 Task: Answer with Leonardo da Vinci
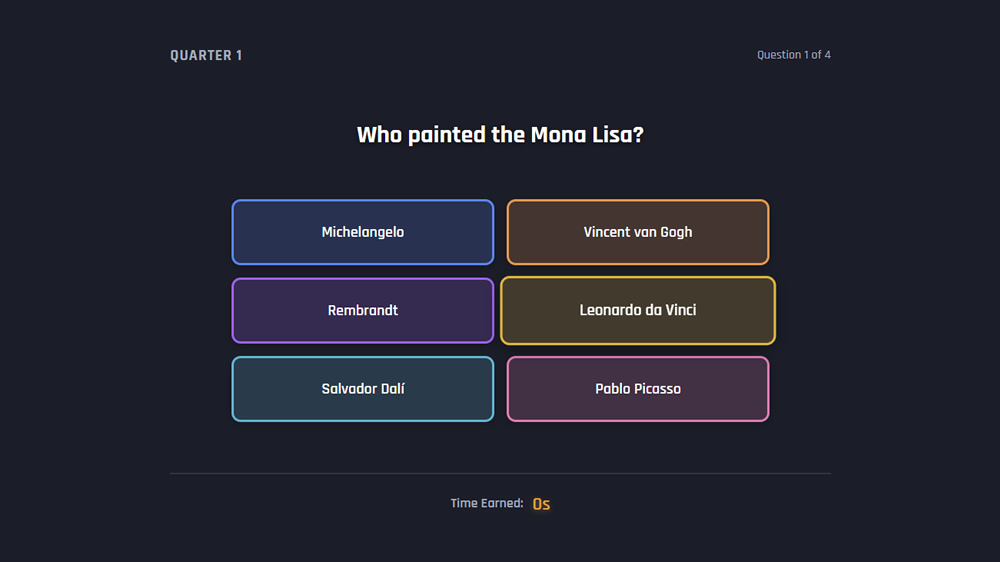637,310
